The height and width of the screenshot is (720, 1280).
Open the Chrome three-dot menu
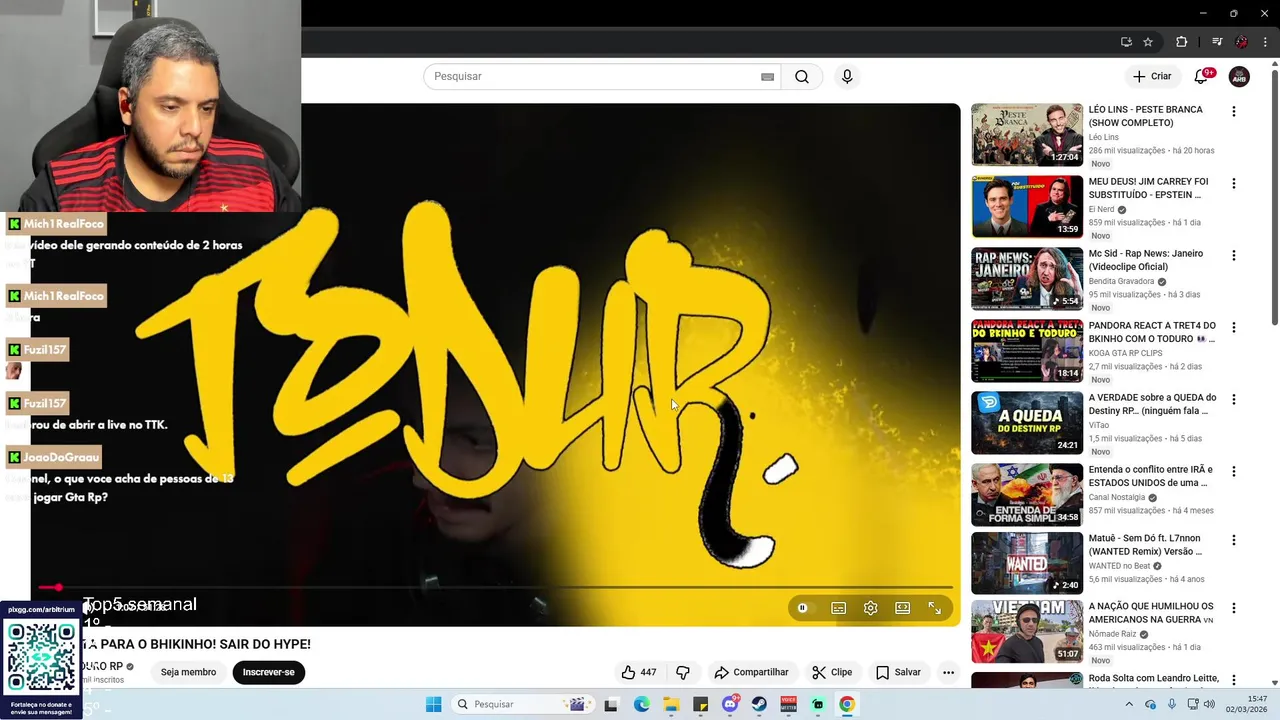(1265, 42)
